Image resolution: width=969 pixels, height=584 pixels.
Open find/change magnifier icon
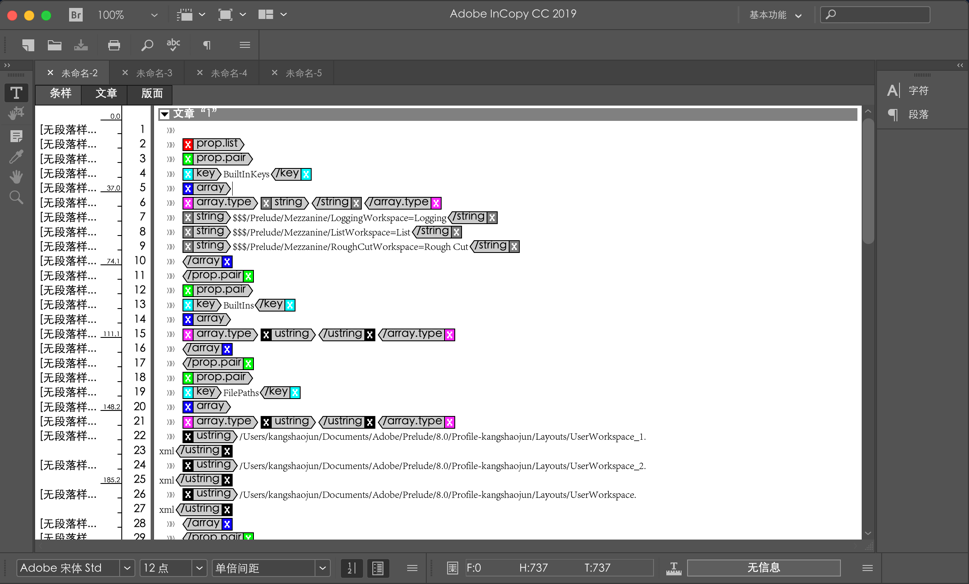[x=147, y=44]
